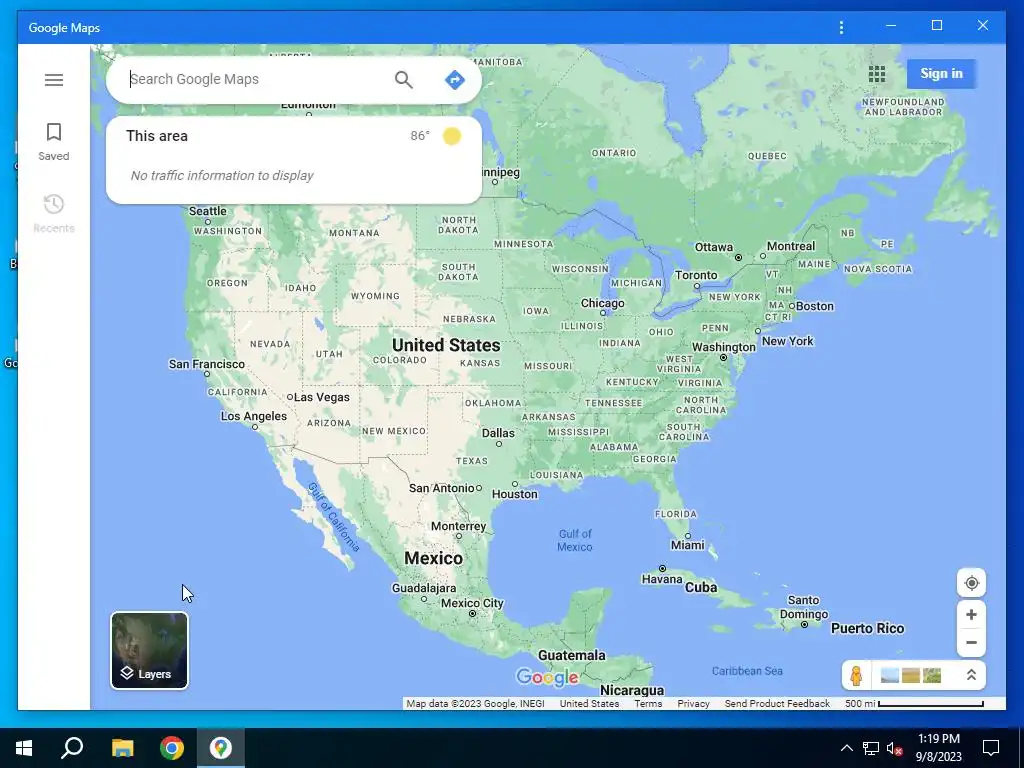
Task: Open the Terms link
Action: tap(648, 703)
